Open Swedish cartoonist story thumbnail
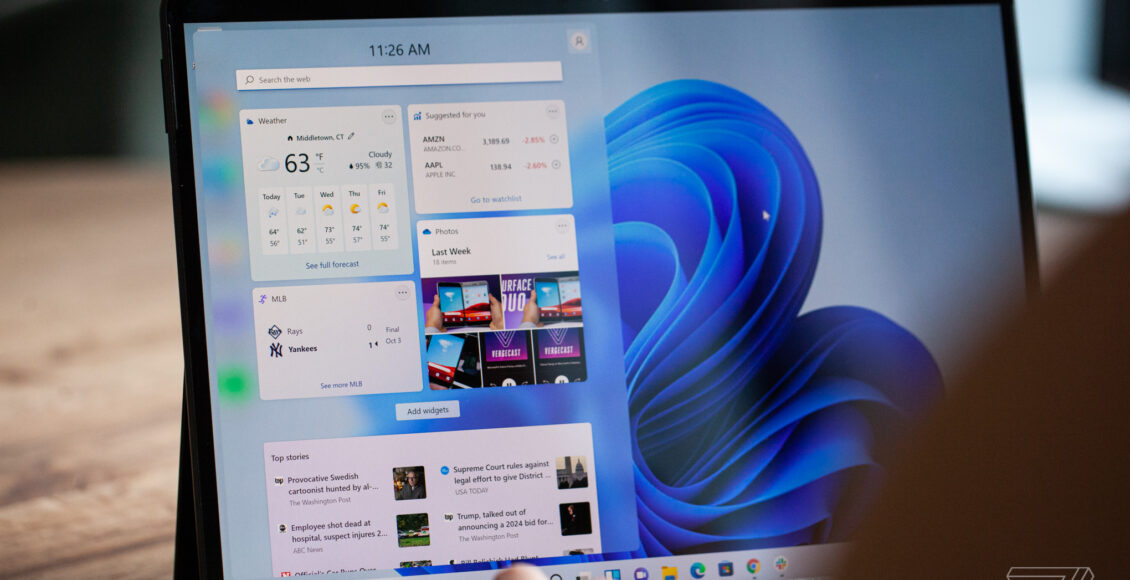1130x580 pixels. [x=409, y=483]
